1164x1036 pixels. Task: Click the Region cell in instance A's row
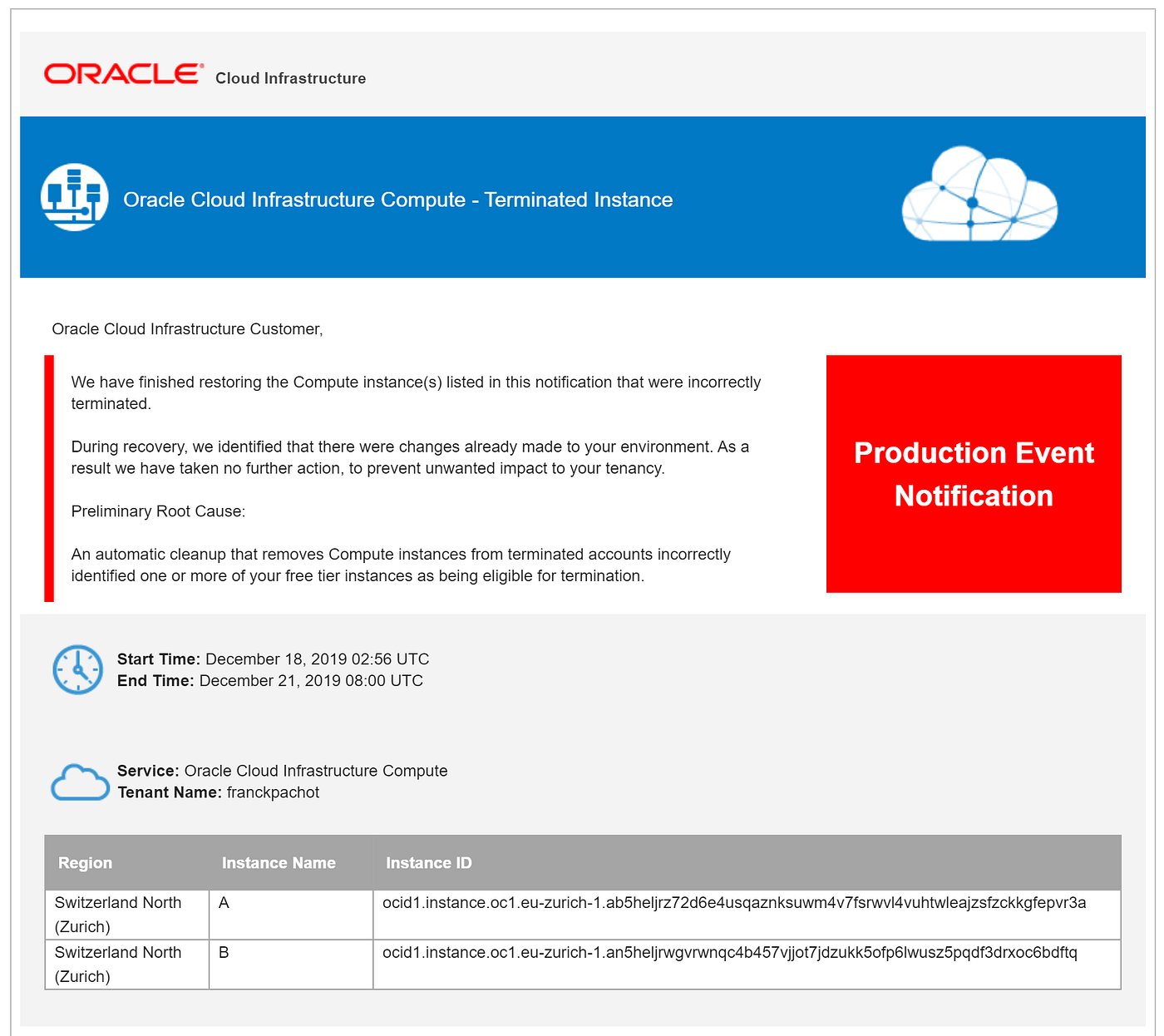pyautogui.click(x=127, y=915)
